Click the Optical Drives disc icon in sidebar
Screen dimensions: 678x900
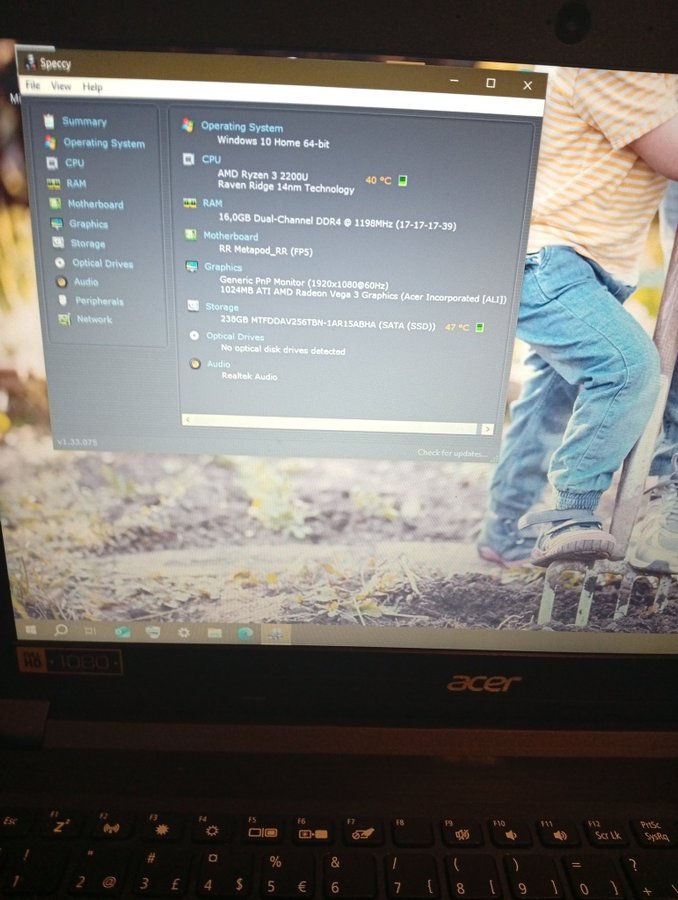click(x=60, y=263)
